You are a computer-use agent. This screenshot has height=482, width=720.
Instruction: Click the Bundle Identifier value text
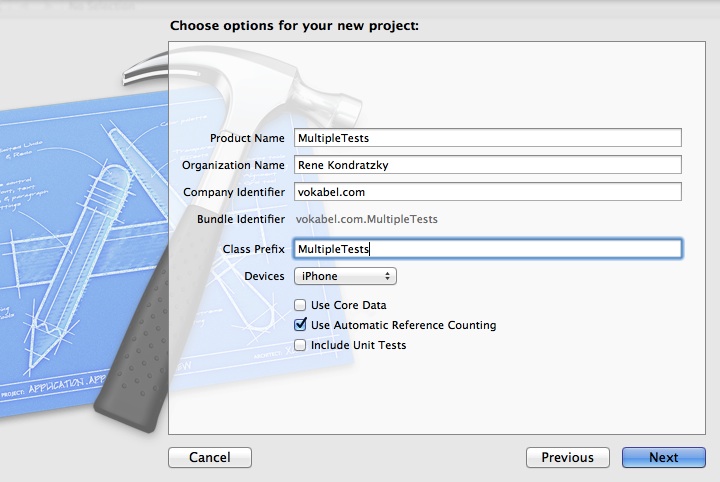(x=366, y=219)
